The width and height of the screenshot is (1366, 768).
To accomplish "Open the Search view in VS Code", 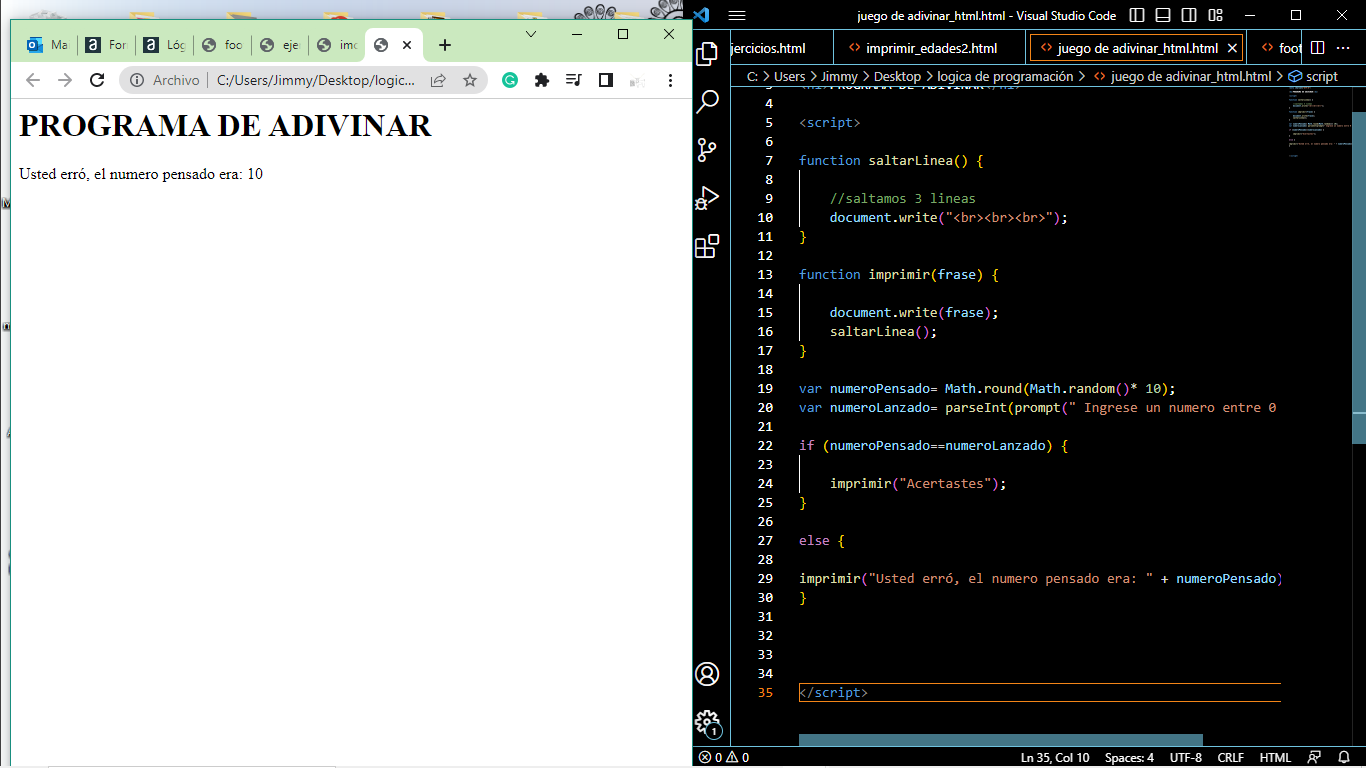I will (x=707, y=101).
